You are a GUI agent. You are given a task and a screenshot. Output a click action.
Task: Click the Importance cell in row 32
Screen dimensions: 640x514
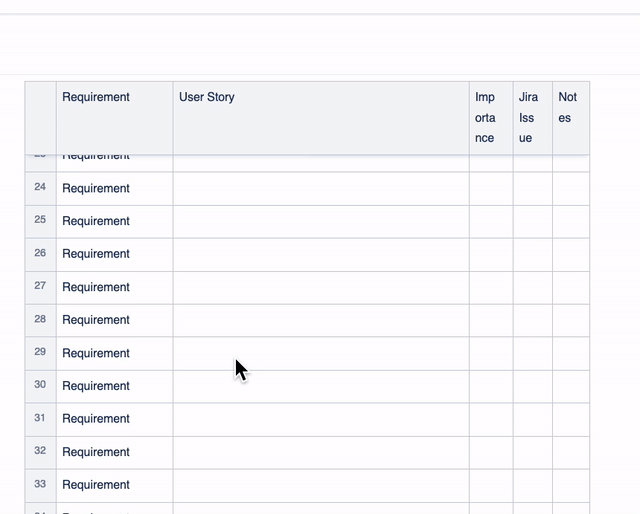pyautogui.click(x=491, y=453)
